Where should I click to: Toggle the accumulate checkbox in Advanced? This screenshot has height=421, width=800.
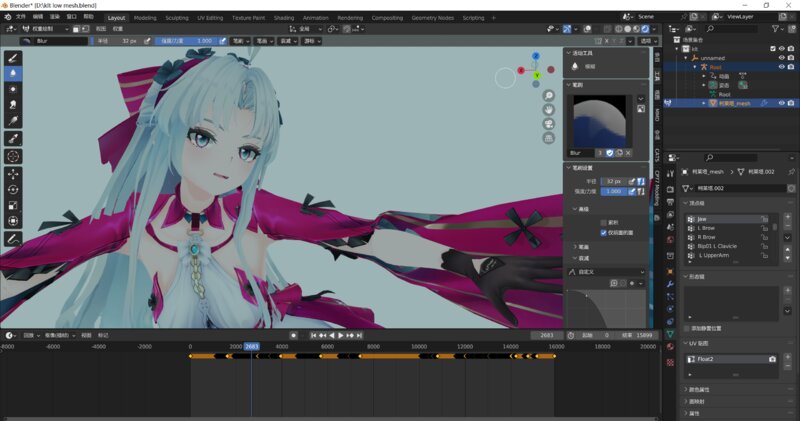pos(604,222)
